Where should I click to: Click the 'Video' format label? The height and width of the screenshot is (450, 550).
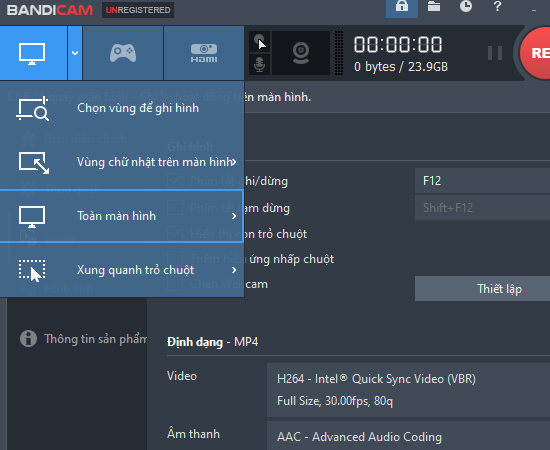182,376
